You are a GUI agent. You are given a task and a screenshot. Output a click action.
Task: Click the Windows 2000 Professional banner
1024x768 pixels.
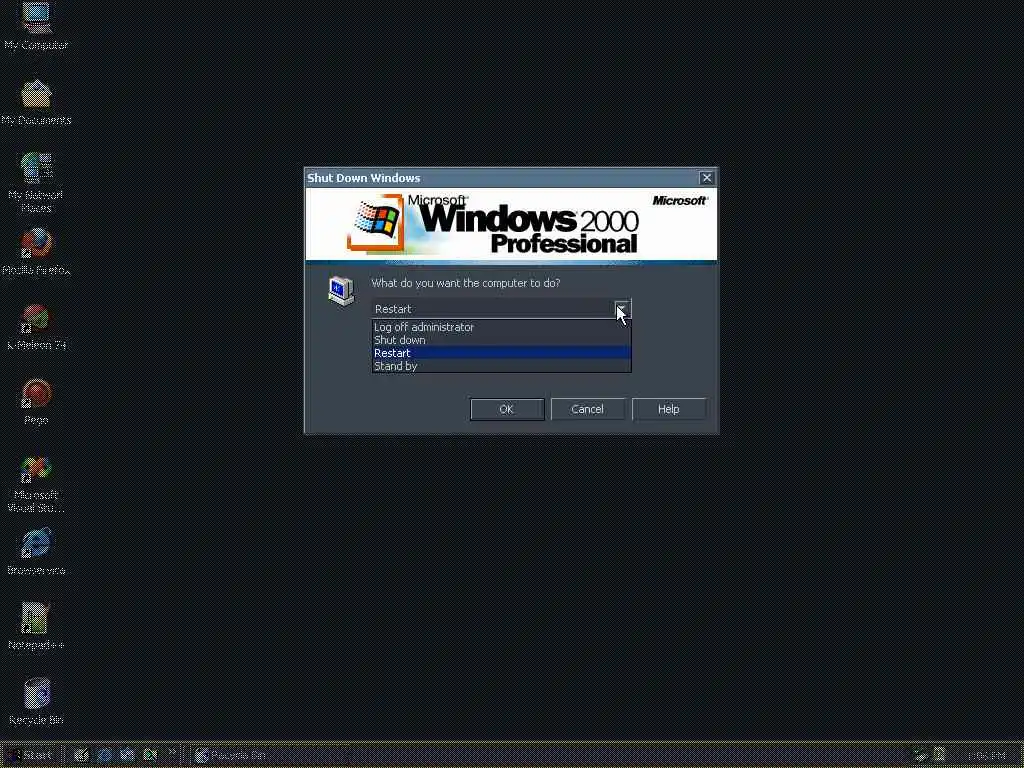[511, 225]
